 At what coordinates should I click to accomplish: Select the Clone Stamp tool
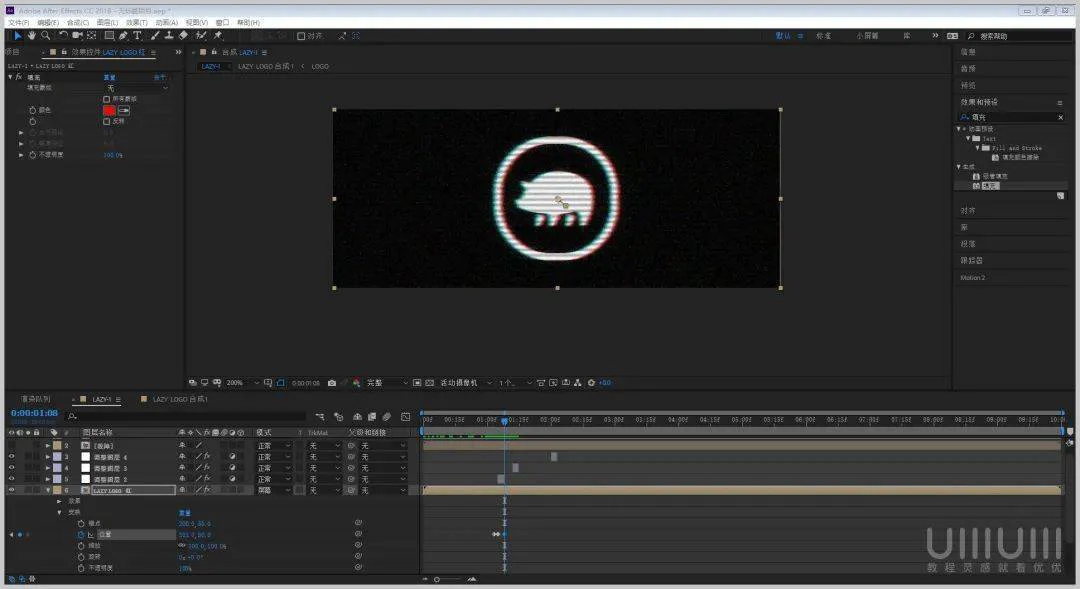169,36
